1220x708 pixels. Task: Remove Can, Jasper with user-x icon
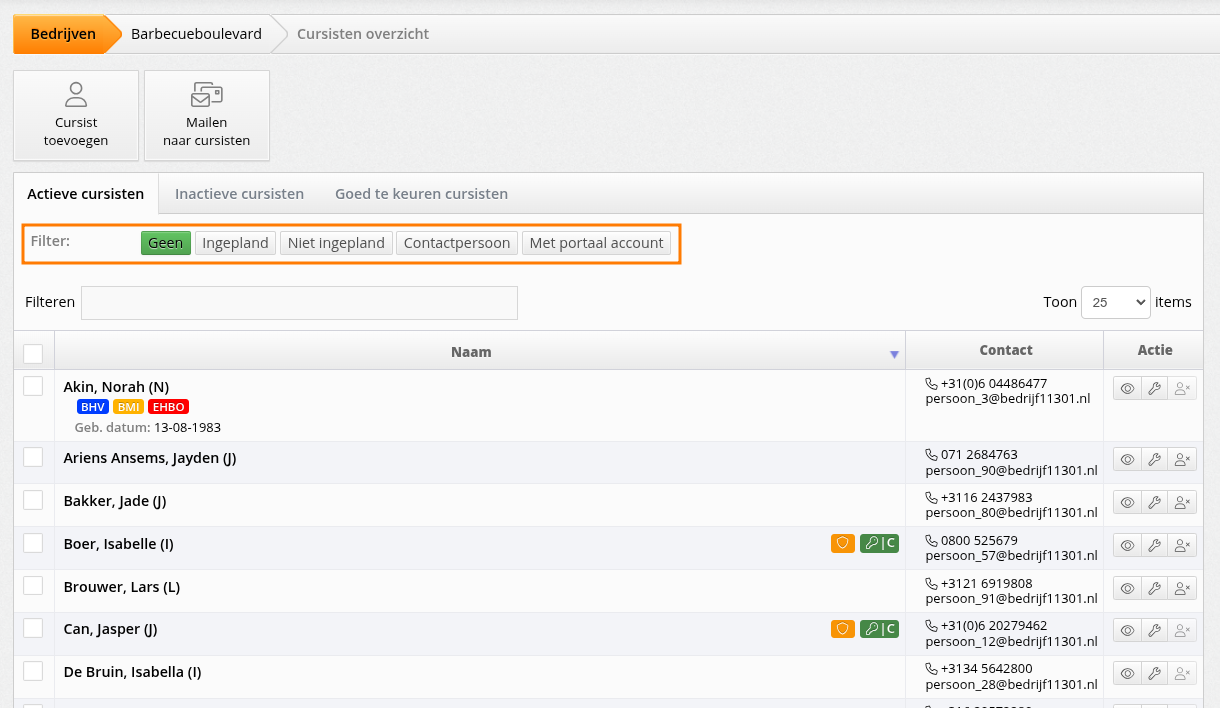[x=1182, y=631]
